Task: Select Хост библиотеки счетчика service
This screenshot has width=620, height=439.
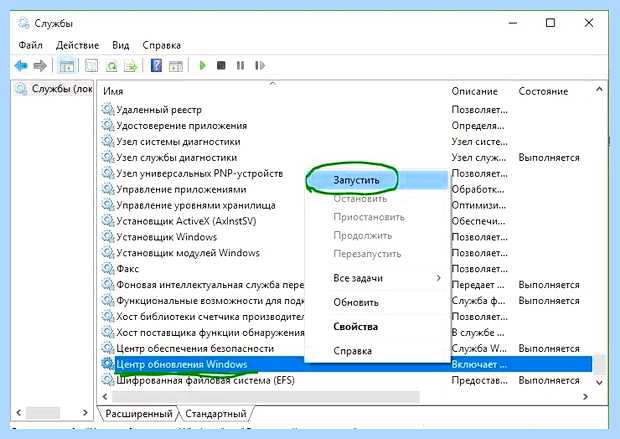Action: pos(210,317)
